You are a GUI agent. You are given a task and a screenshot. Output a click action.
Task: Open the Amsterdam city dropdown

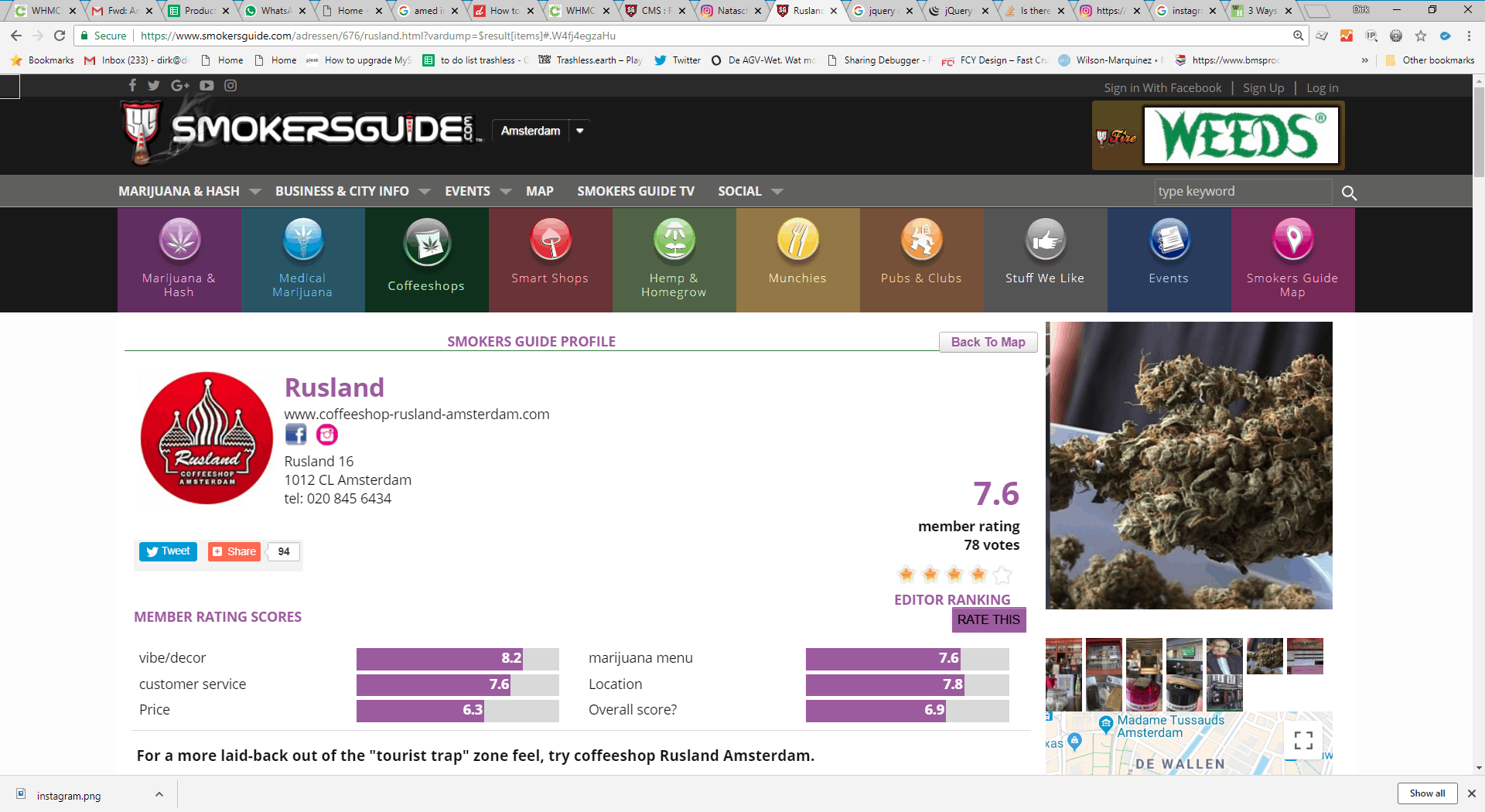[x=541, y=131]
